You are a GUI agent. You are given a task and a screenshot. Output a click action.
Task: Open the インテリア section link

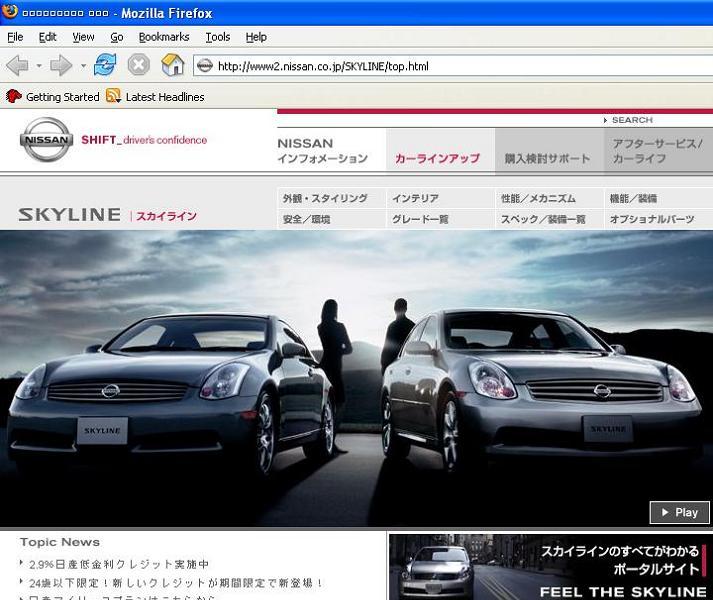pyautogui.click(x=416, y=199)
